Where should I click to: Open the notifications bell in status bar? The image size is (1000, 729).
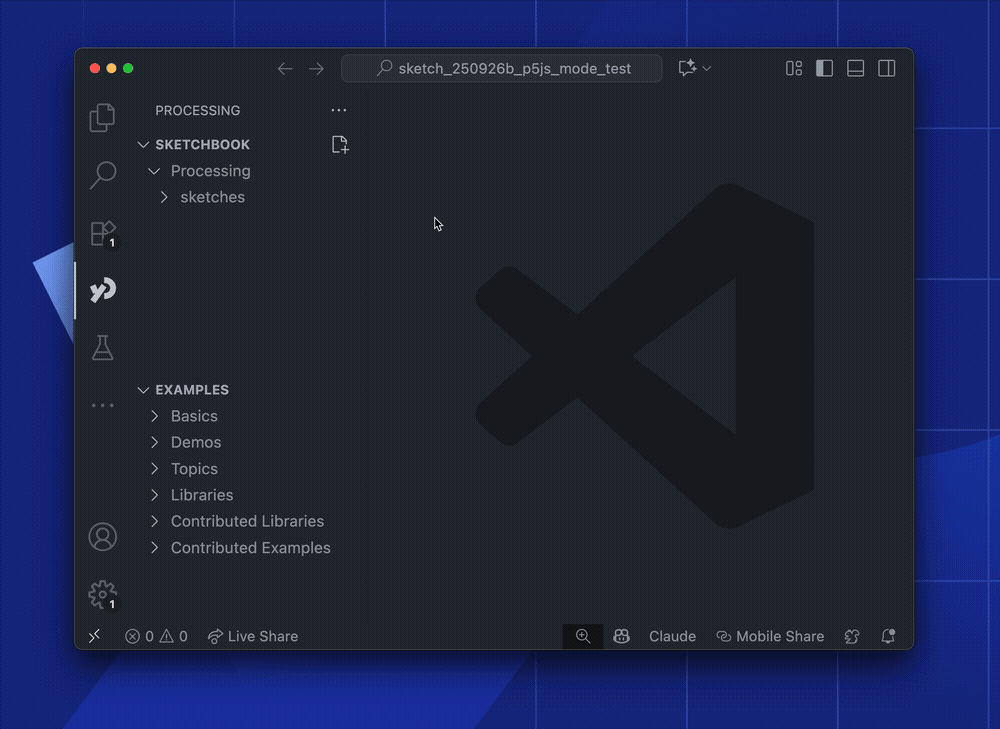(887, 636)
